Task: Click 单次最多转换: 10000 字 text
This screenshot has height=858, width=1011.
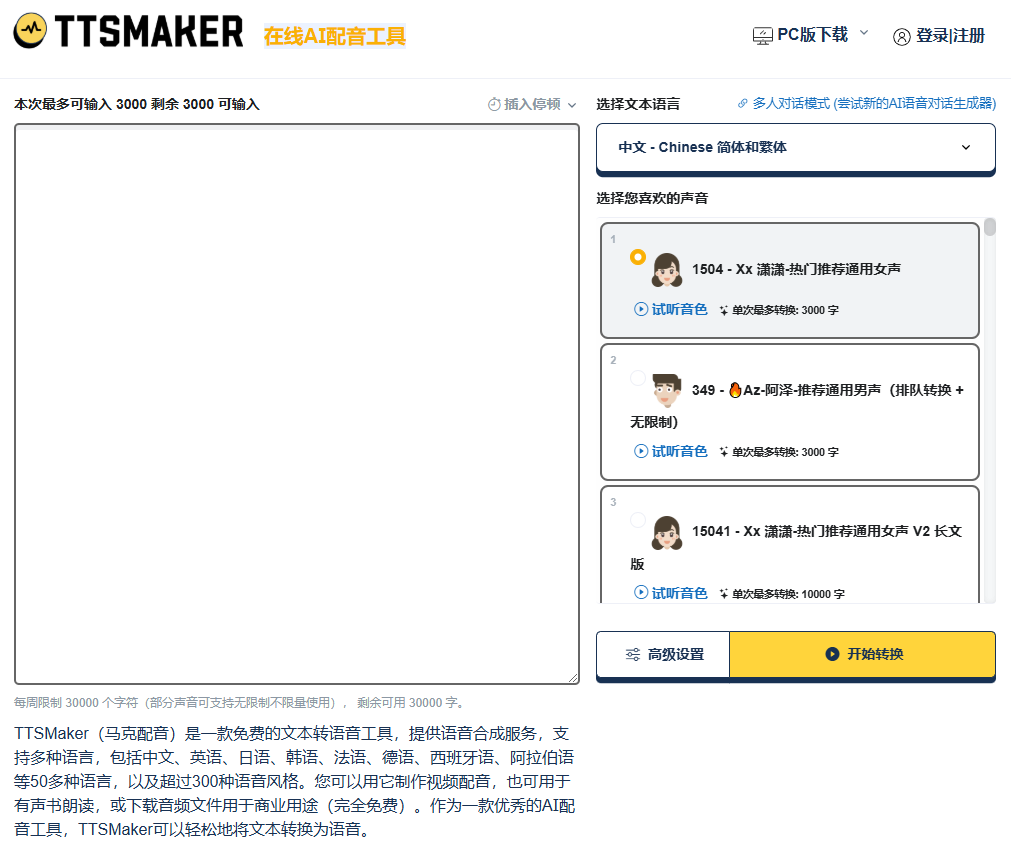Action: pos(788,594)
